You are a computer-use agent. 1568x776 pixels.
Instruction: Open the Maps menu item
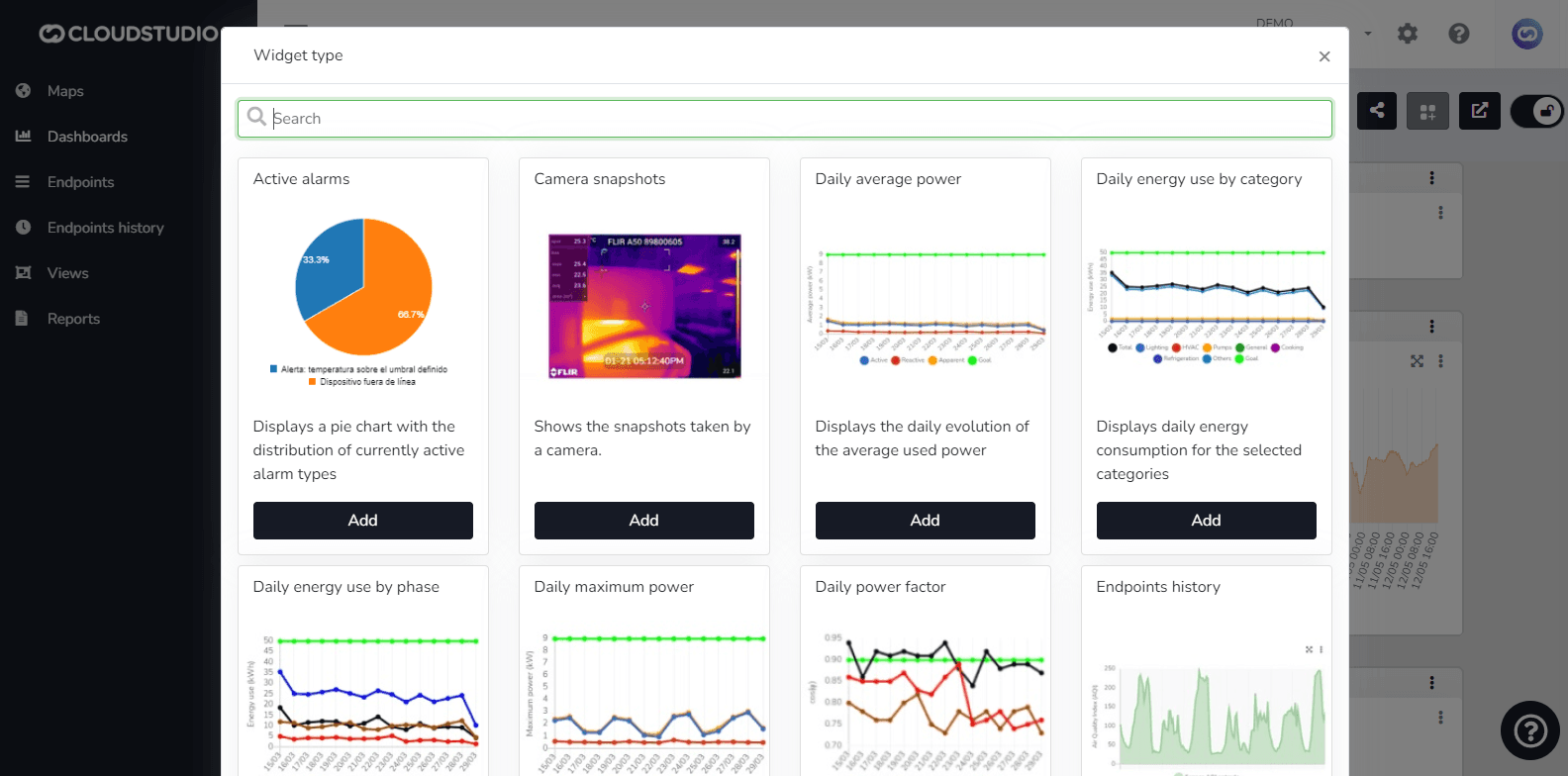pos(65,91)
